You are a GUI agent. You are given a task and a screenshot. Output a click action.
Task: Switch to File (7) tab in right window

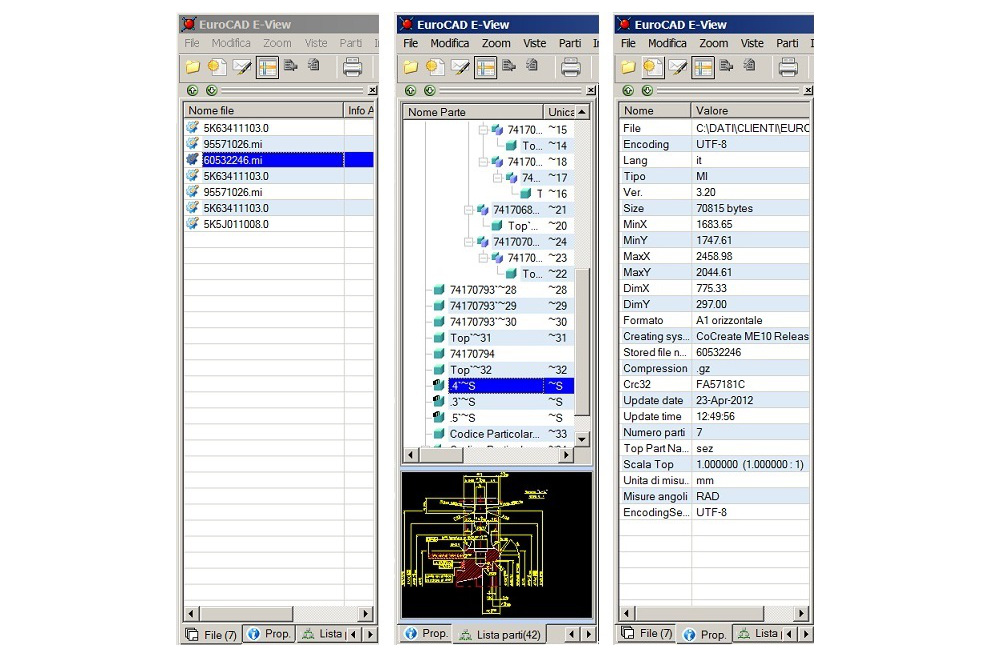point(649,633)
